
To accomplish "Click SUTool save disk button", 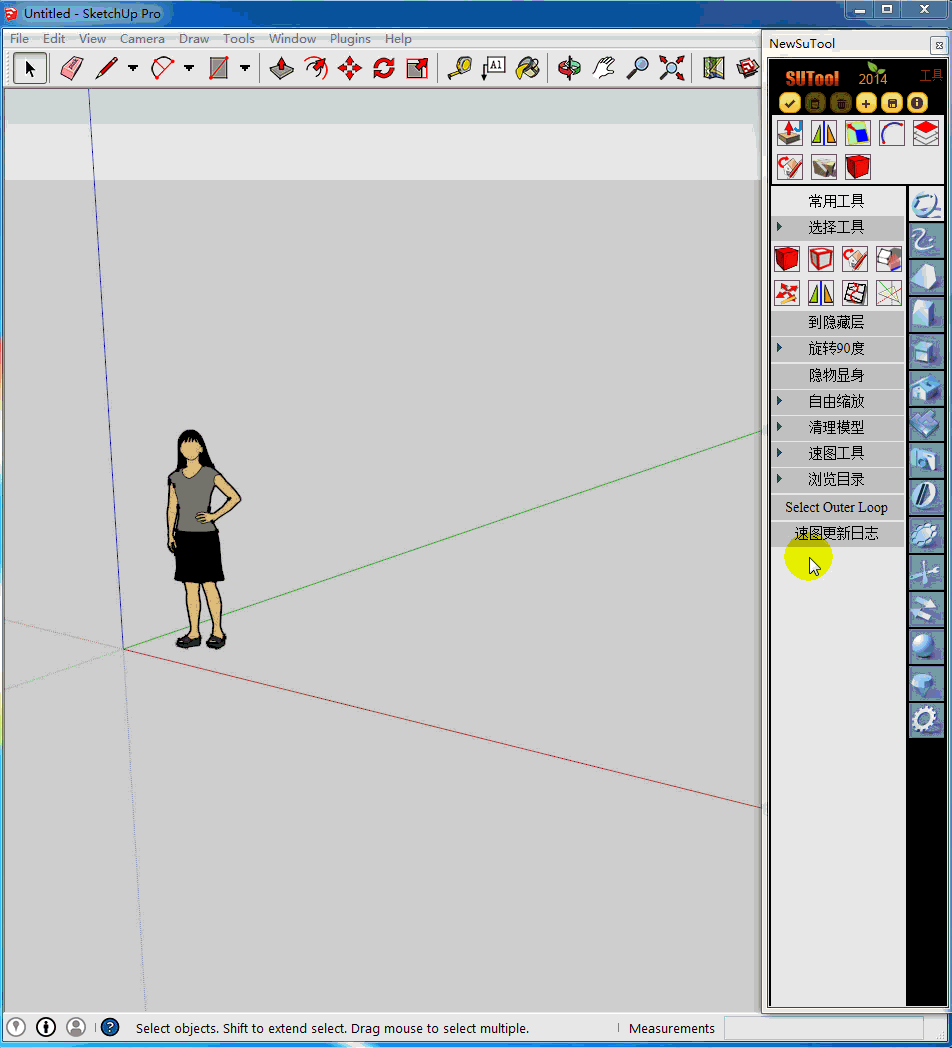I will pos(892,103).
